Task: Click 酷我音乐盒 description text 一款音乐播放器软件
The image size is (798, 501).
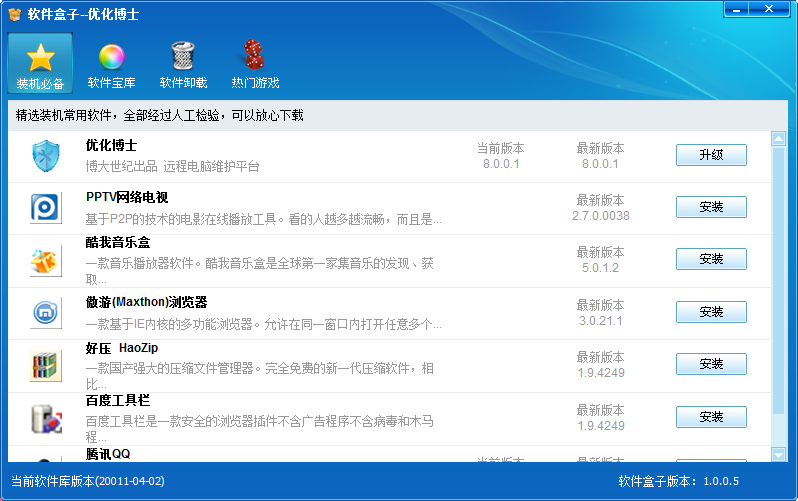Action: [260, 271]
